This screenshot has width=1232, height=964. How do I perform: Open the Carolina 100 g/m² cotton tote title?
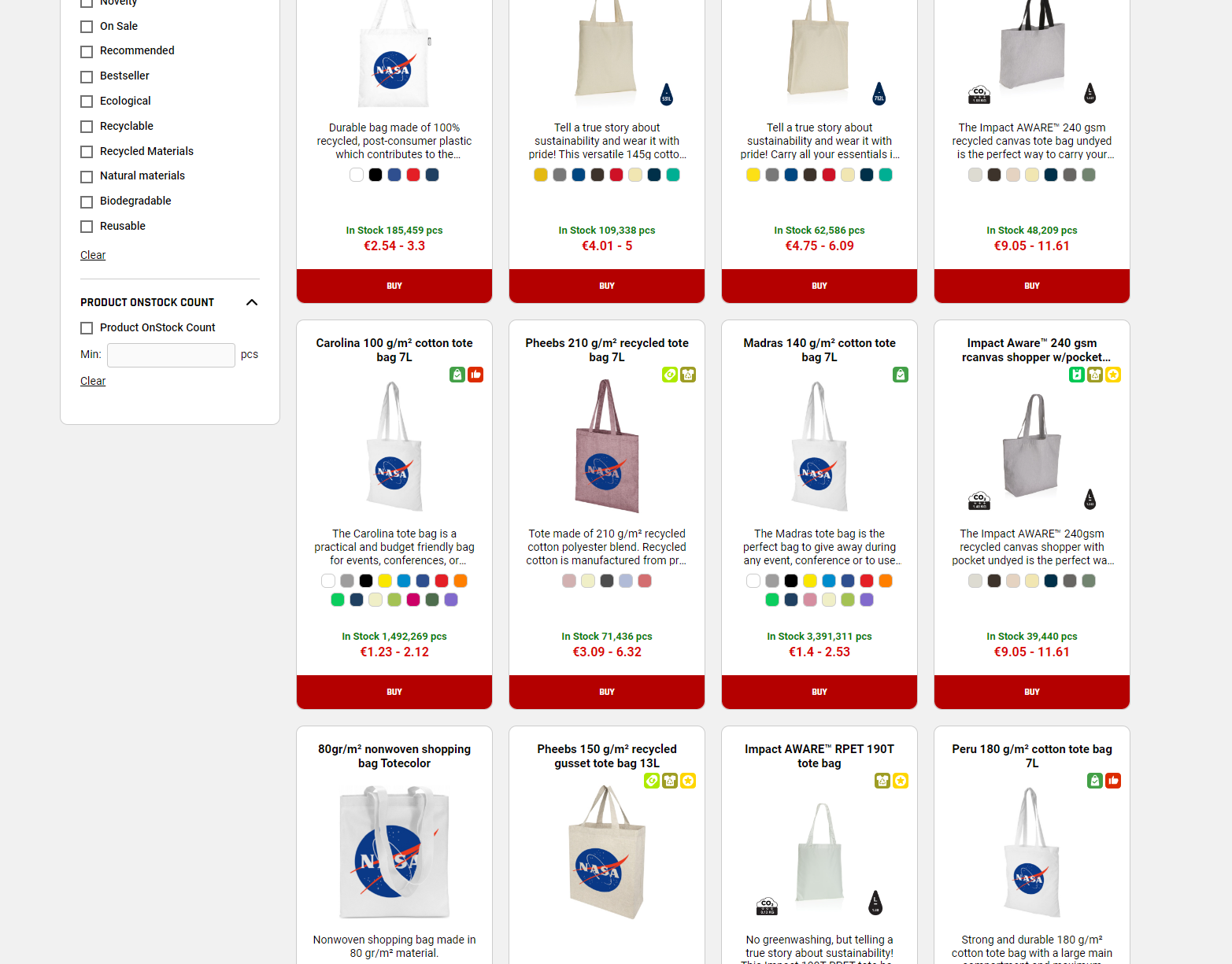[x=394, y=350]
